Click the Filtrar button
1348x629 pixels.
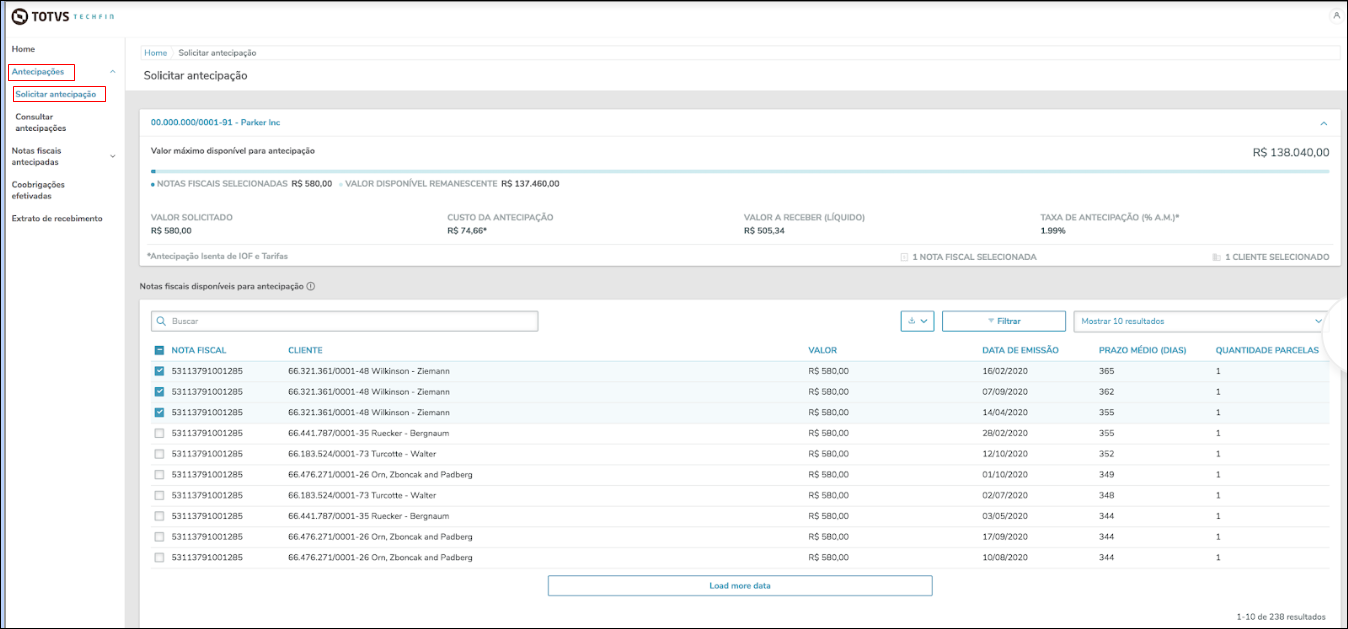click(x=1004, y=321)
